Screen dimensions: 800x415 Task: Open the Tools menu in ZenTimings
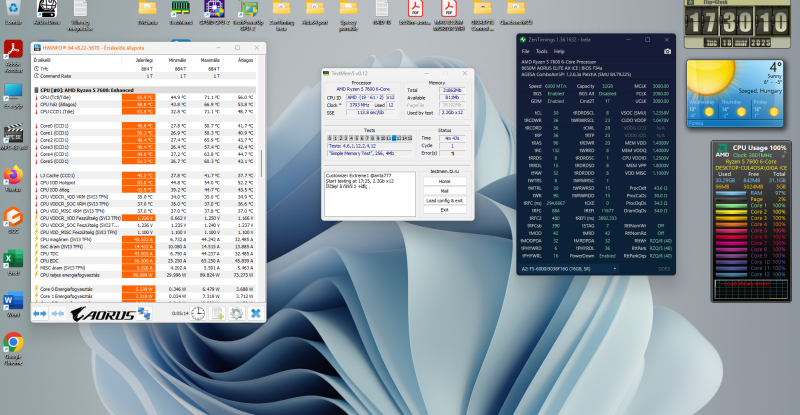pos(541,50)
